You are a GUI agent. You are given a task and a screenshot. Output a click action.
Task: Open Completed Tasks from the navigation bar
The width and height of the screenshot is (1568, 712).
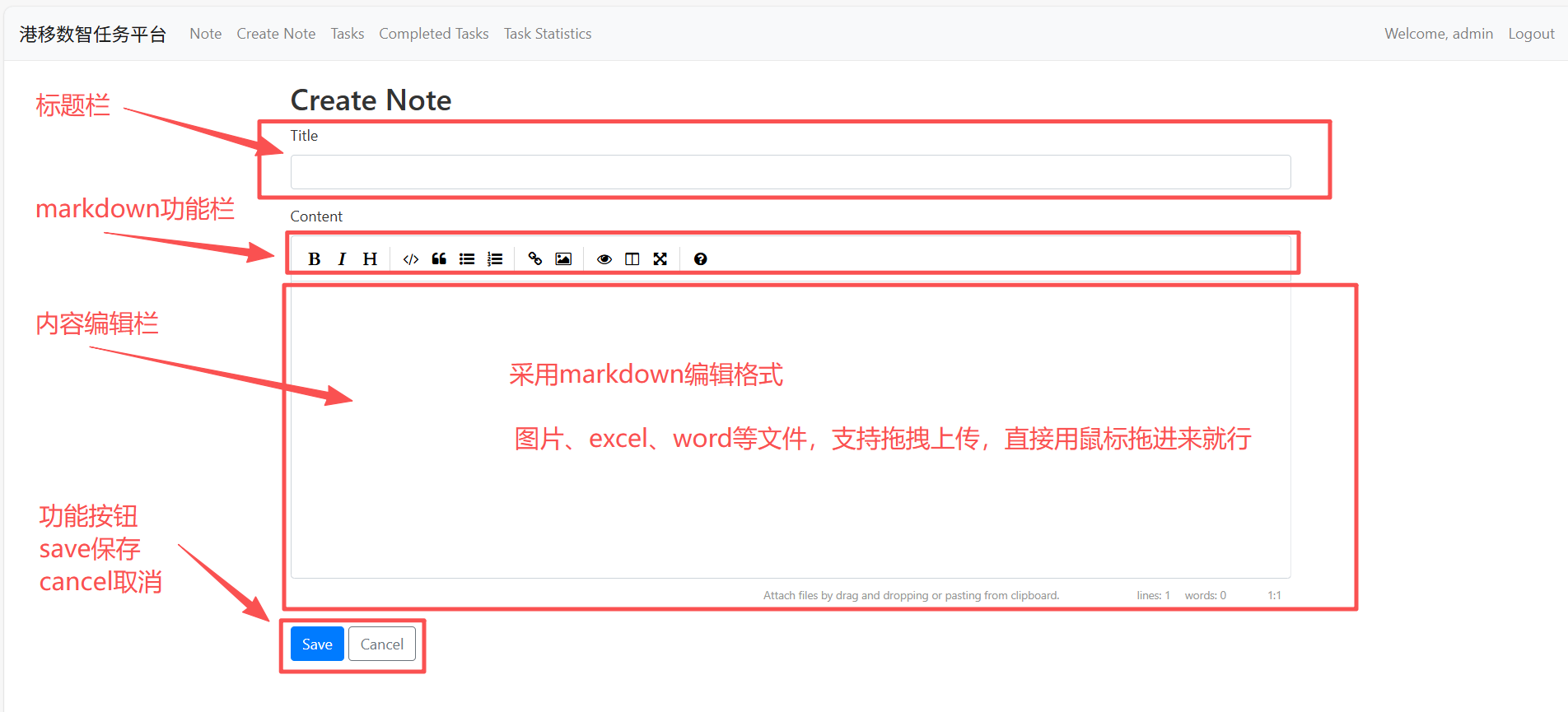tap(433, 34)
